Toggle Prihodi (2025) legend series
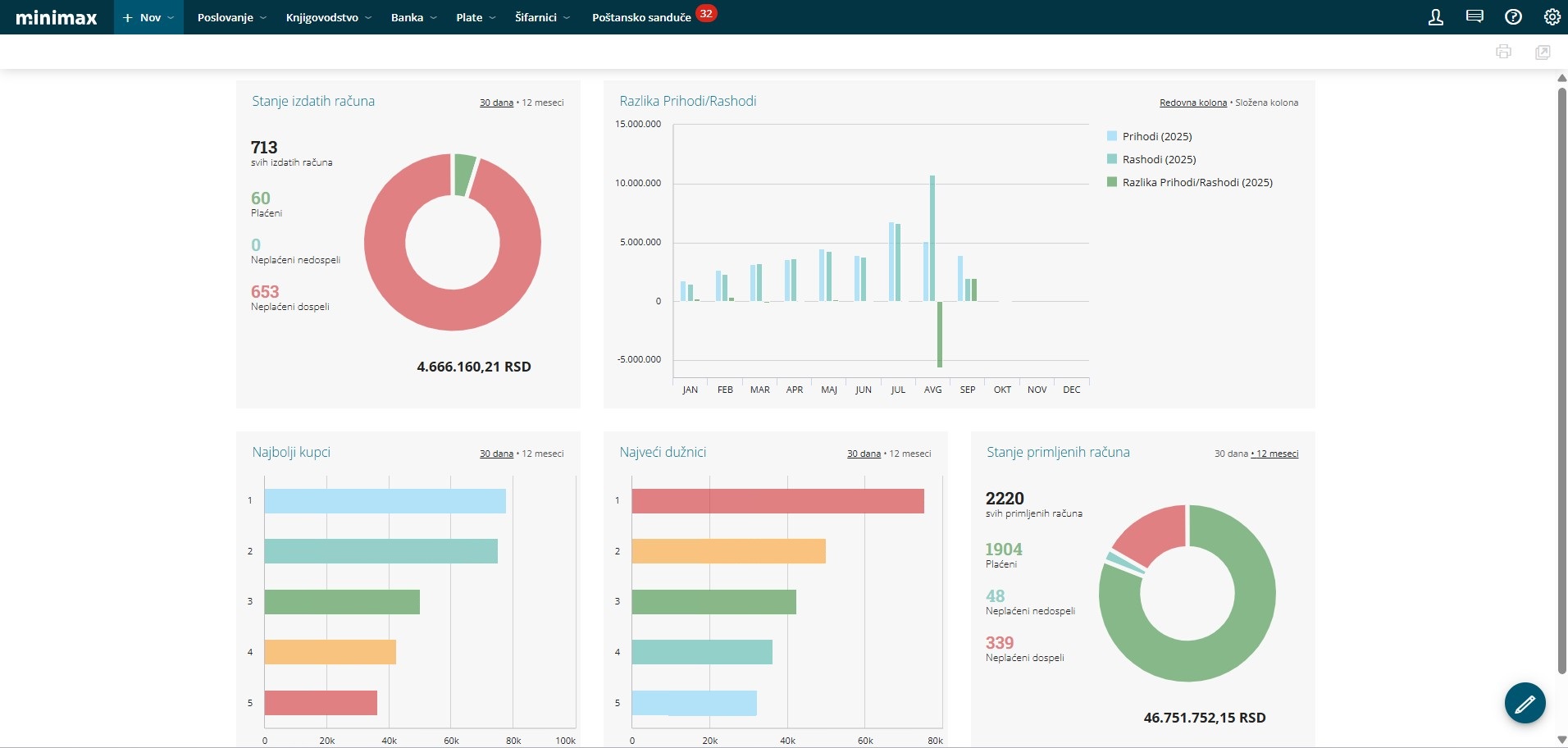The image size is (1568, 748). [x=1156, y=136]
